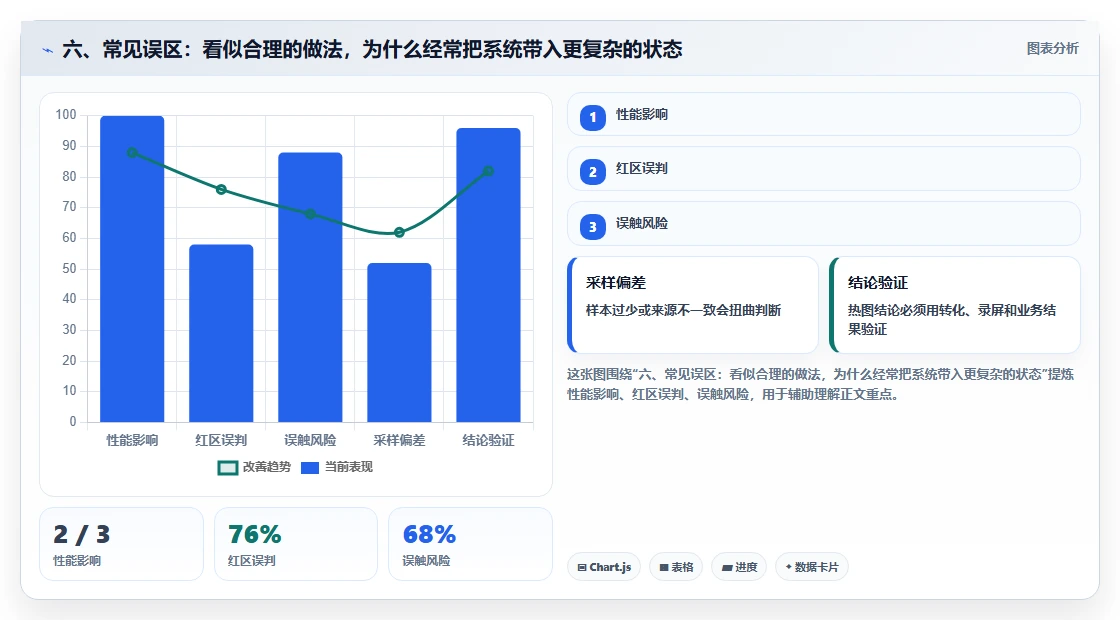Click the text 样本过少或来源不一致会扭曲判断
This screenshot has width=1120, height=620.
coord(684,311)
